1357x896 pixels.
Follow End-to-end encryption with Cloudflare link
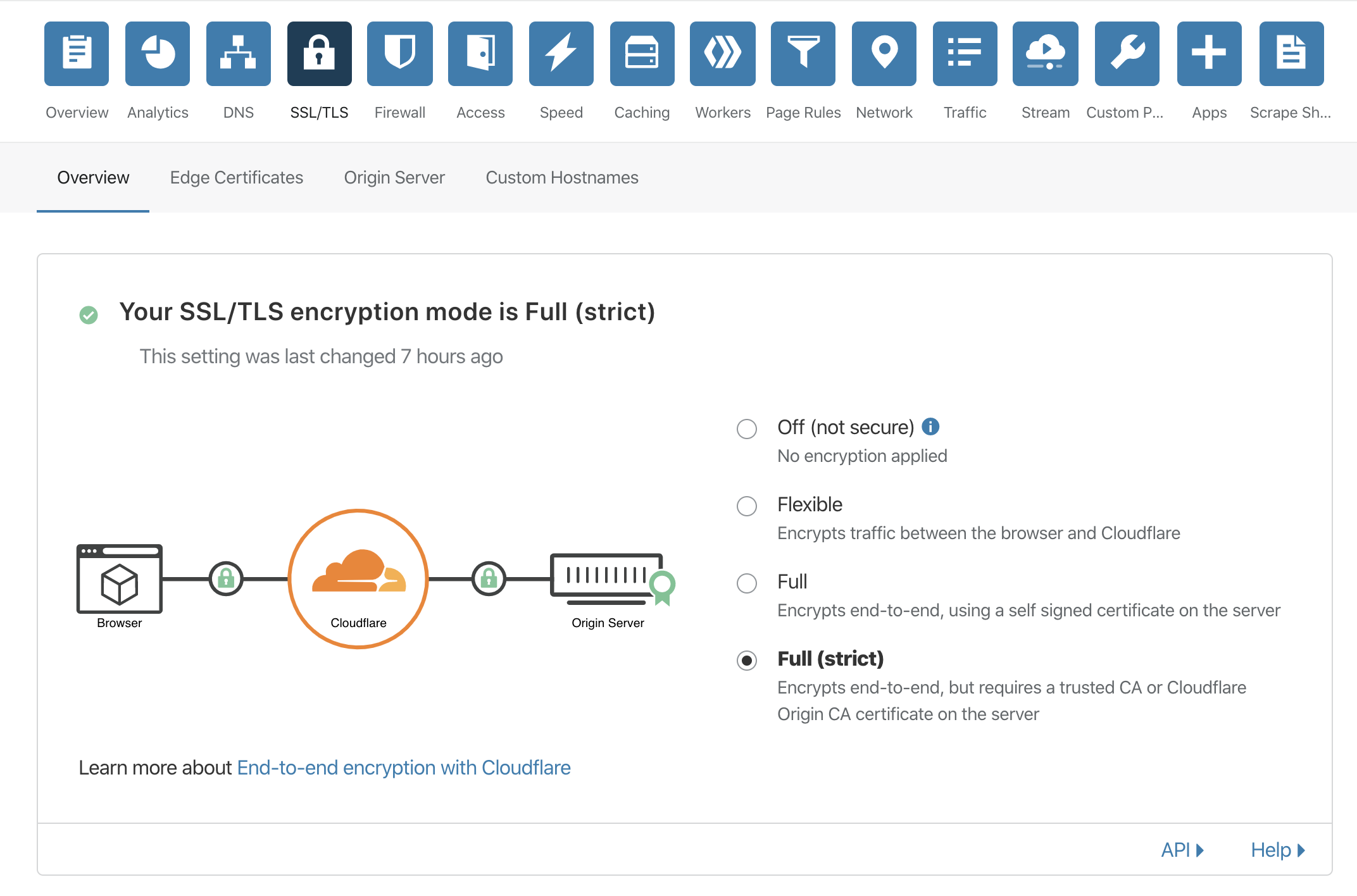click(404, 768)
